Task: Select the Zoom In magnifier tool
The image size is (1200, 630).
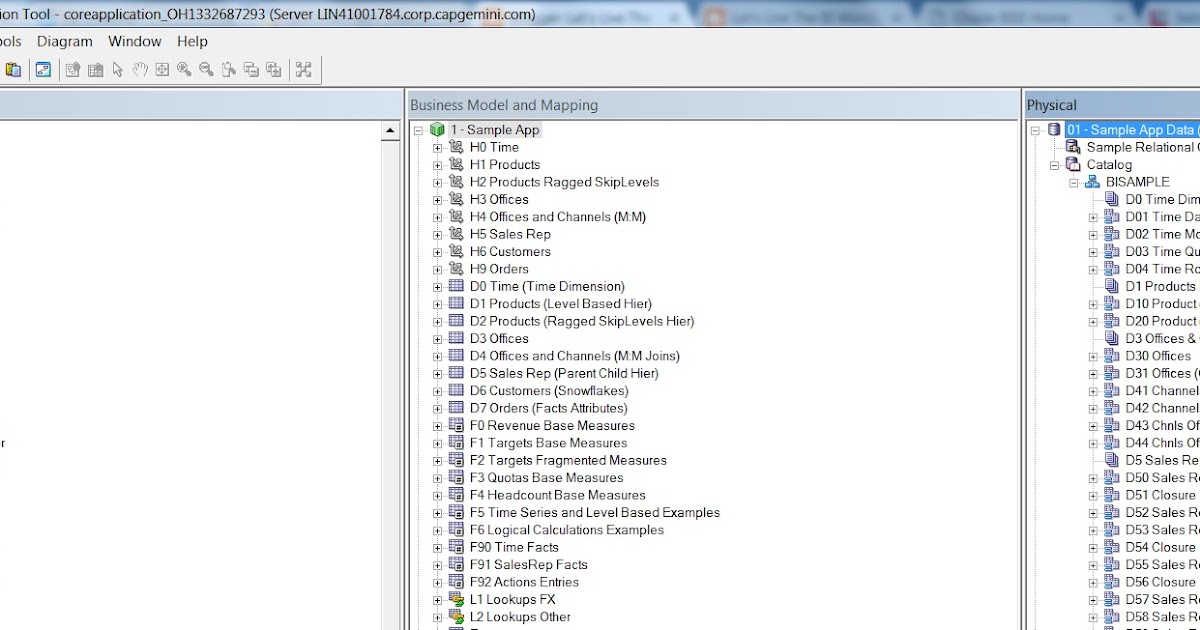Action: [184, 69]
